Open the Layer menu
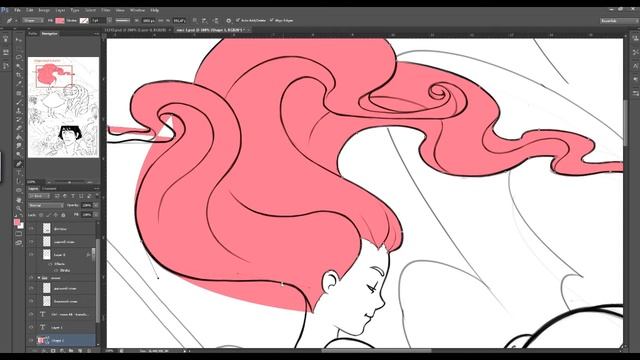The image size is (640, 360). pyautogui.click(x=60, y=10)
